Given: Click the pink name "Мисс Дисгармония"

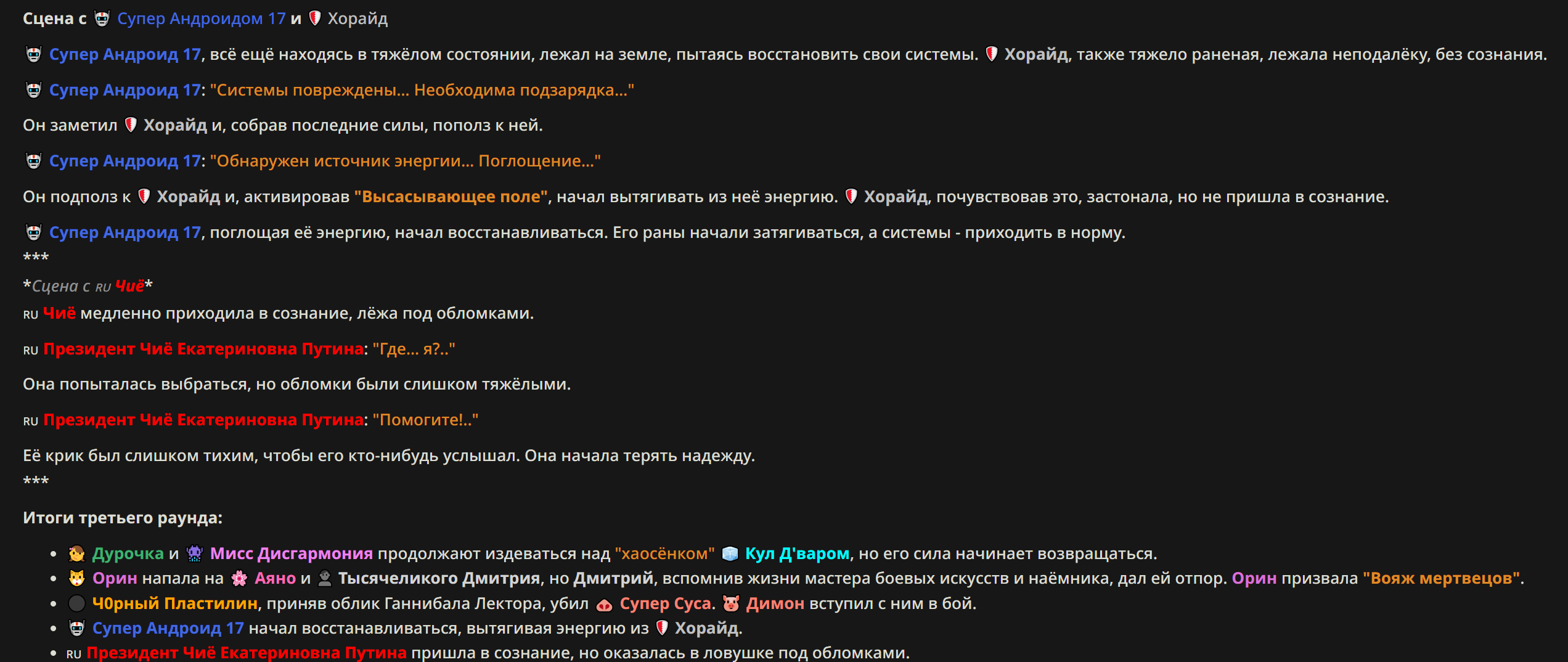Looking at the screenshot, I should (292, 554).
